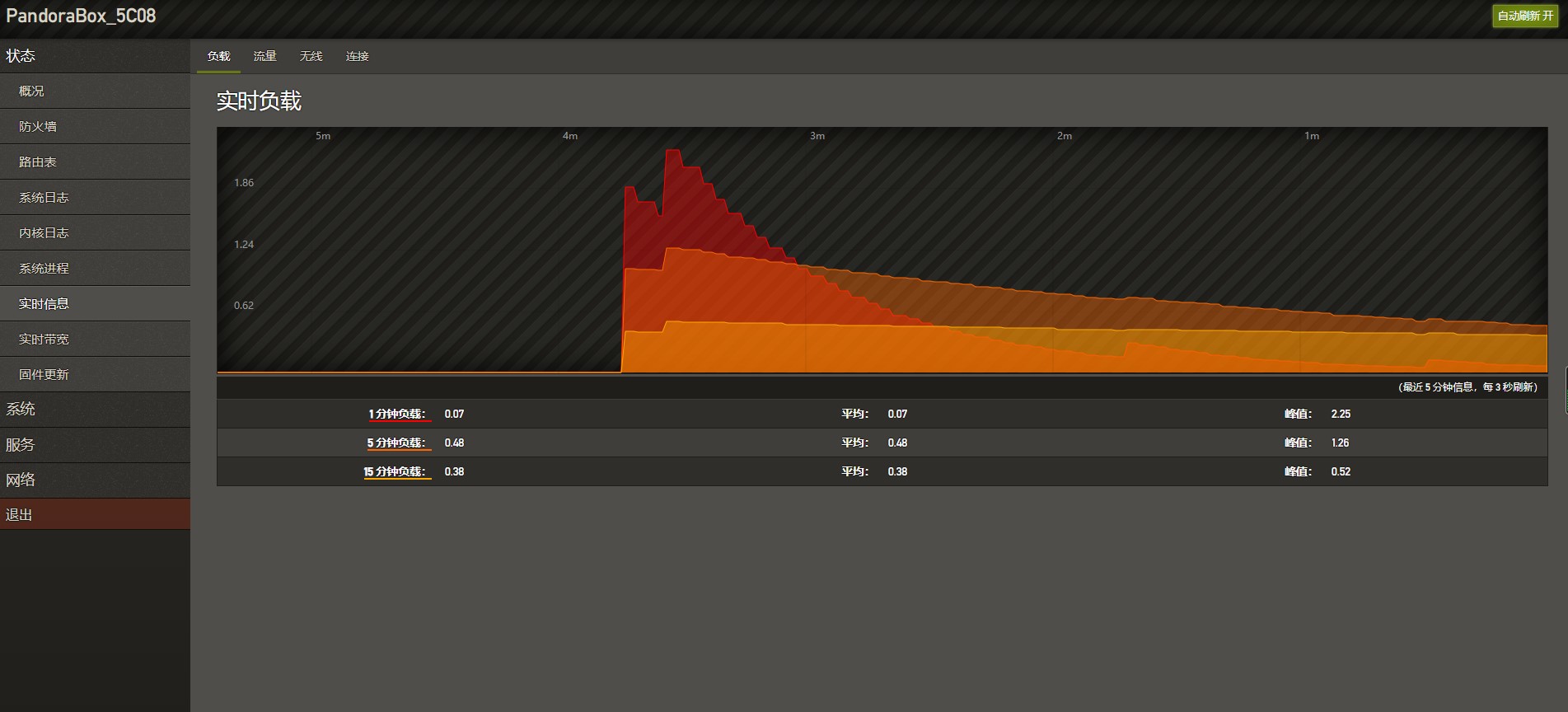
Task: Open the 无线 wireless tab
Action: click(x=311, y=56)
